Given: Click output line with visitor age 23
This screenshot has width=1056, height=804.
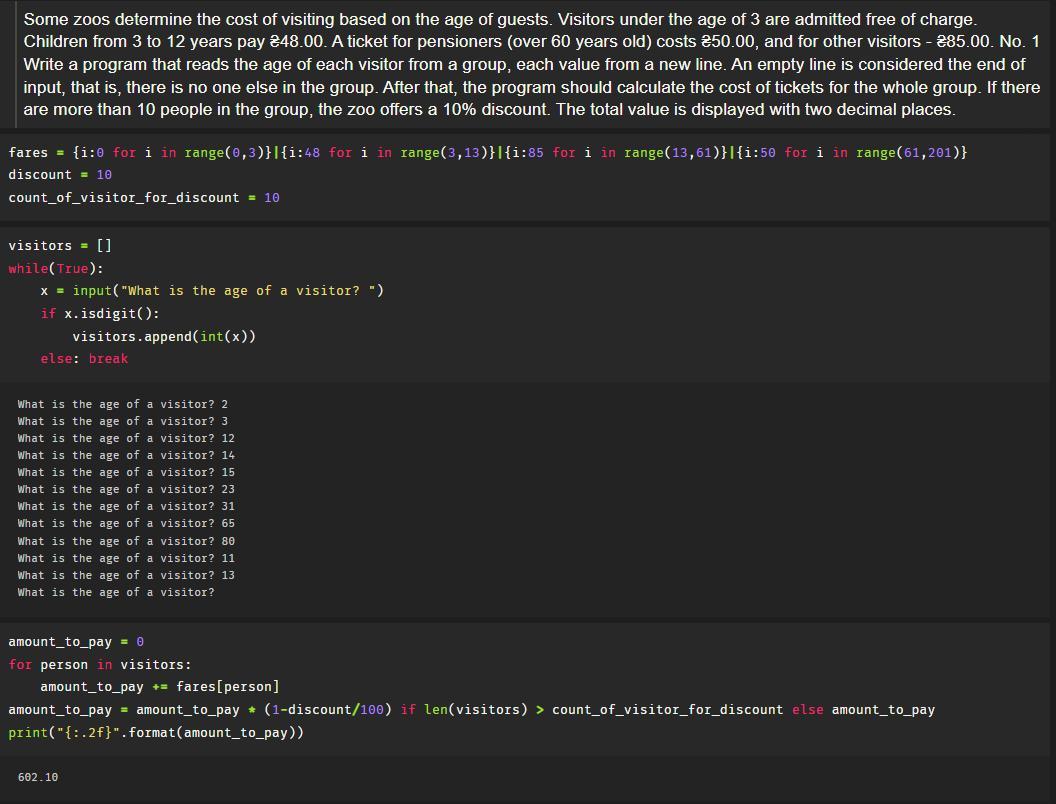Looking at the screenshot, I should (126, 489).
